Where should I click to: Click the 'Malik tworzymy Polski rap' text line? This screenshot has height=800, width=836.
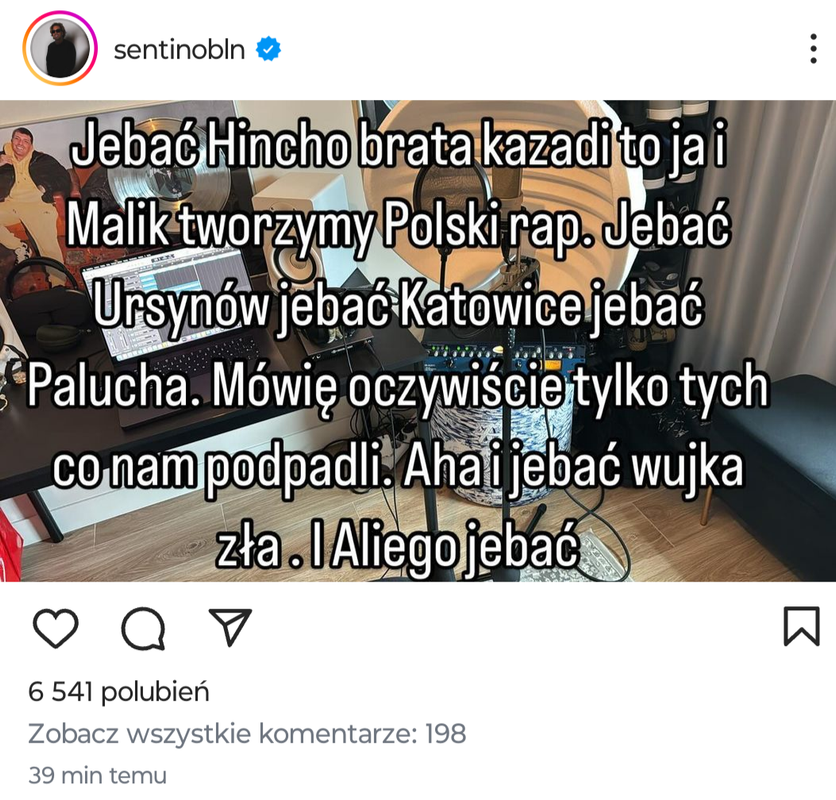point(331,225)
